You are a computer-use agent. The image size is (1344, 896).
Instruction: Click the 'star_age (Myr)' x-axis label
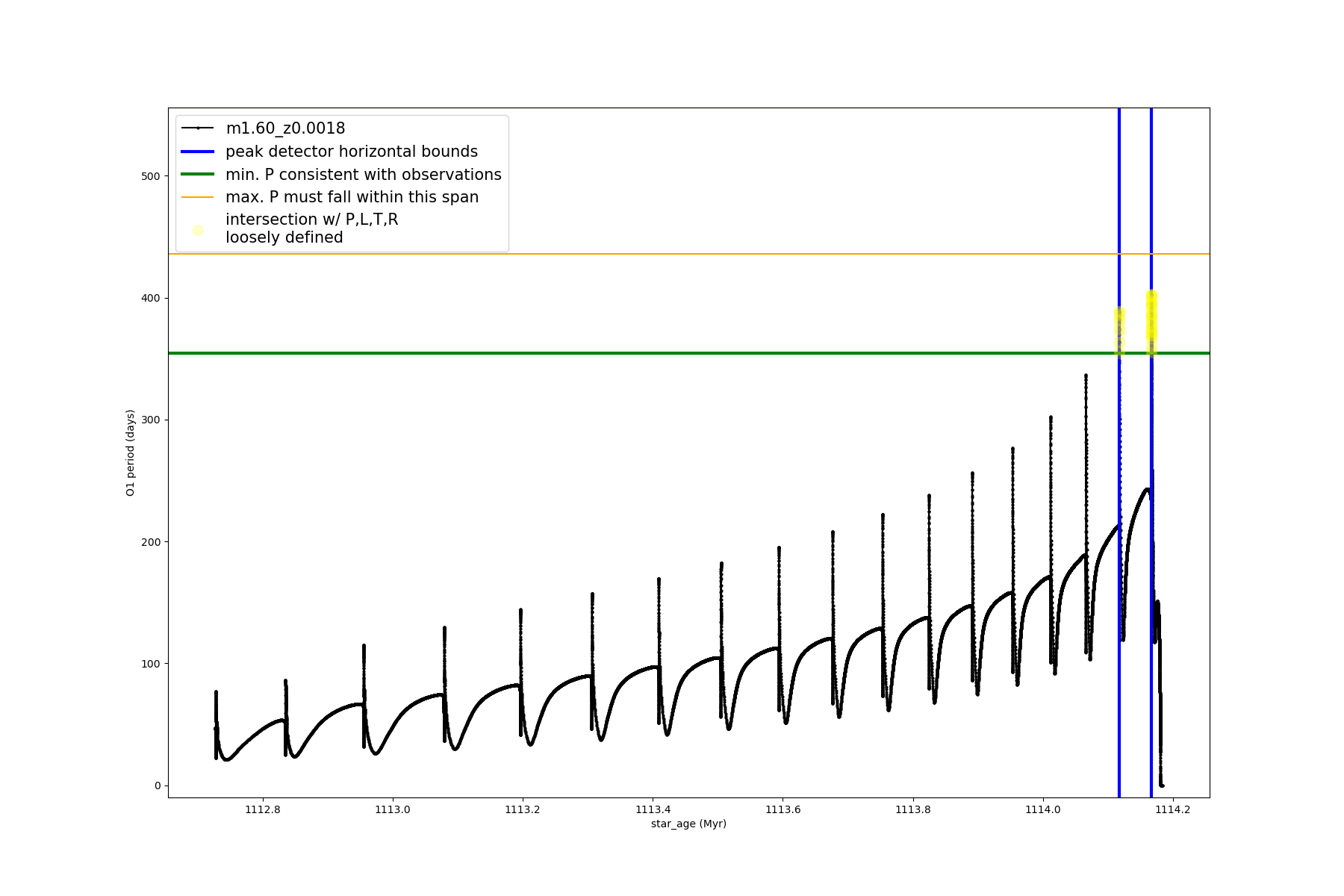coord(688,824)
